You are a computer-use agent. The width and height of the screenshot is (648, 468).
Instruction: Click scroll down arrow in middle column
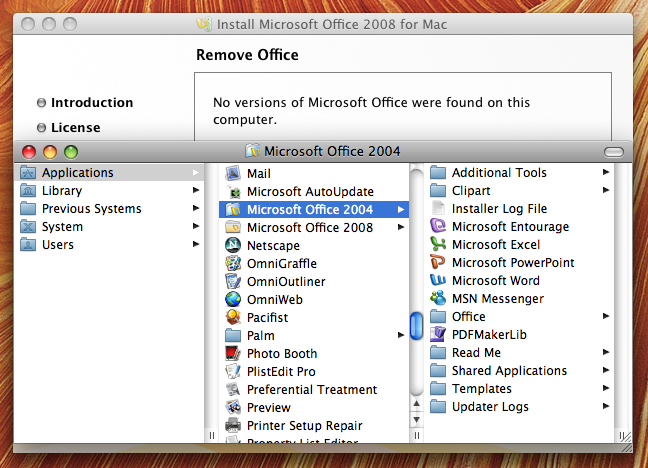pos(417,420)
